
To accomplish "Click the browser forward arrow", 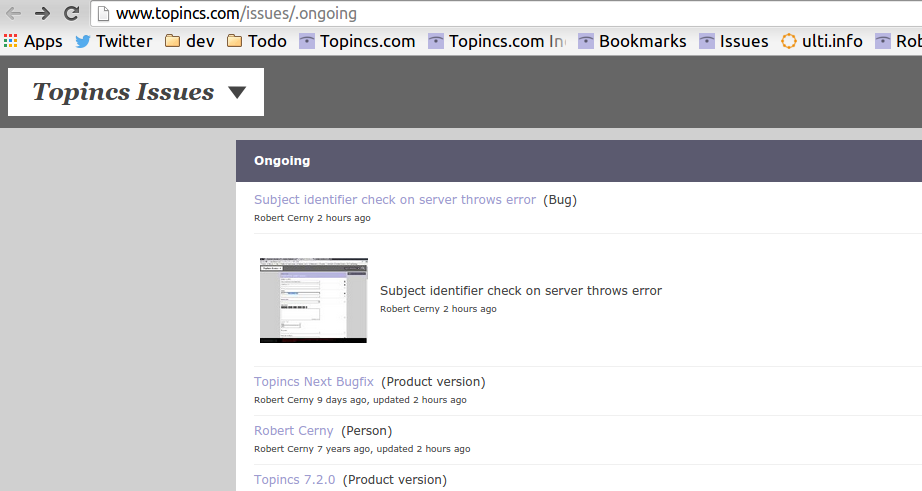I will pyautogui.click(x=42, y=14).
